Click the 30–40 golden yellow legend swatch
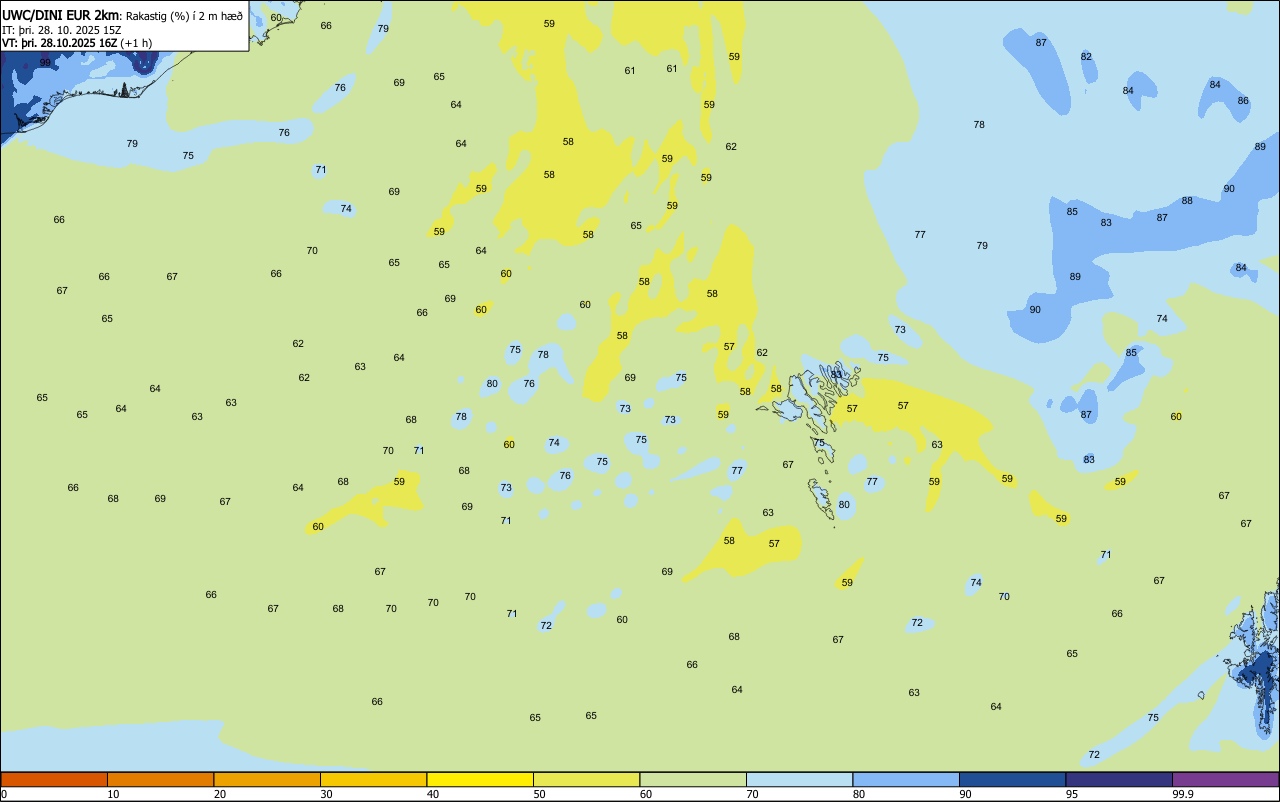This screenshot has width=1280, height=802. click(373, 779)
